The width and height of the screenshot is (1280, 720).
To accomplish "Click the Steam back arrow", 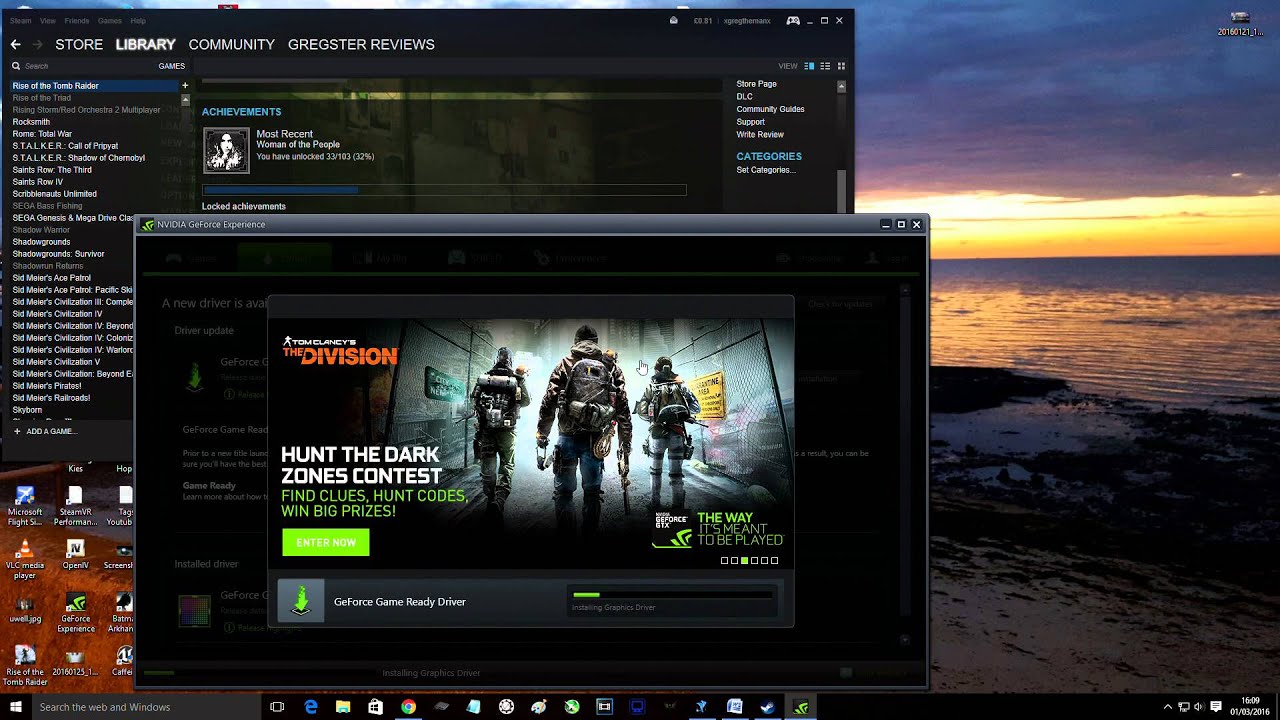I will pyautogui.click(x=15, y=45).
